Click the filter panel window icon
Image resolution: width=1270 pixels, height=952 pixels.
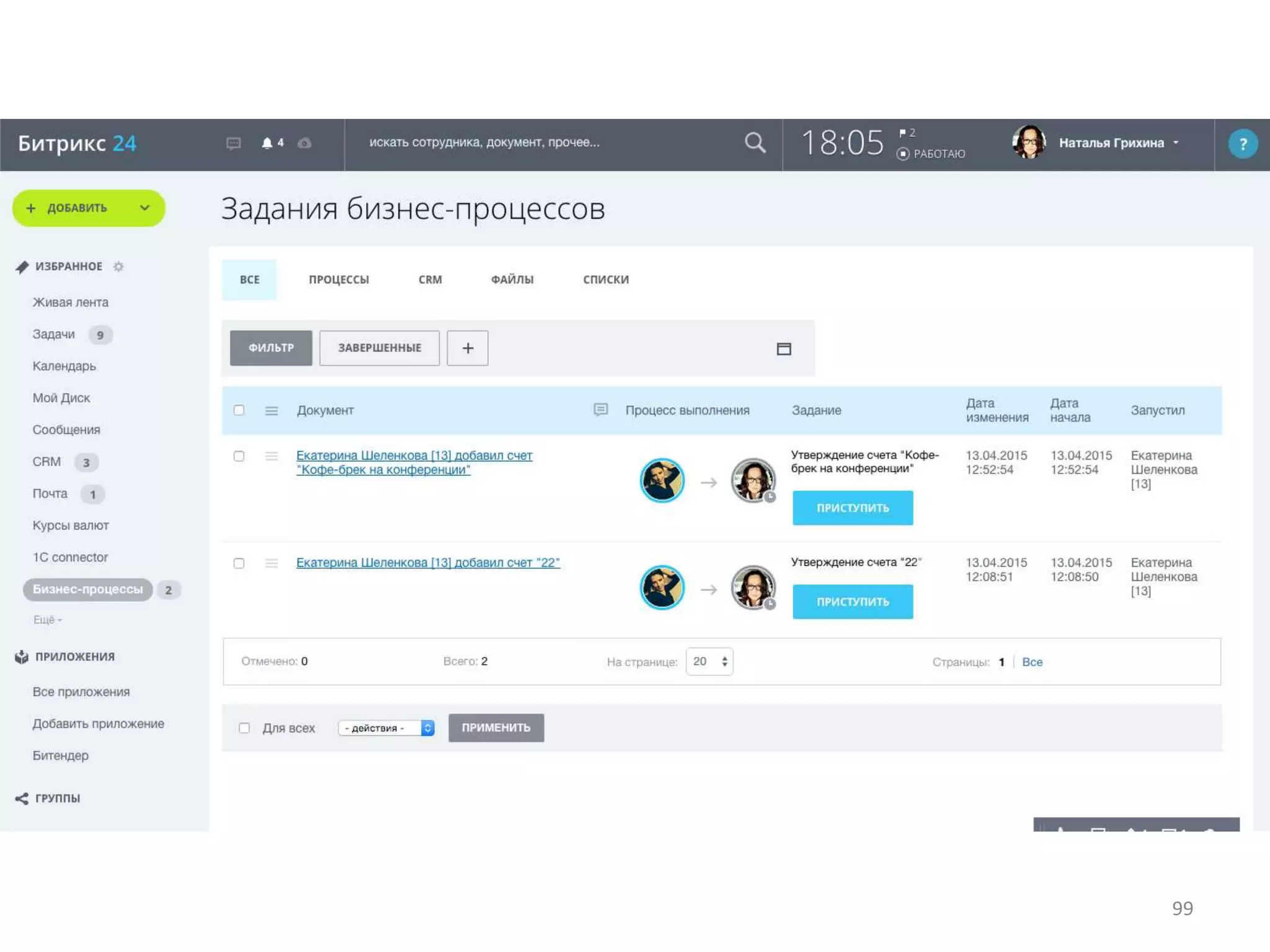pos(784,349)
